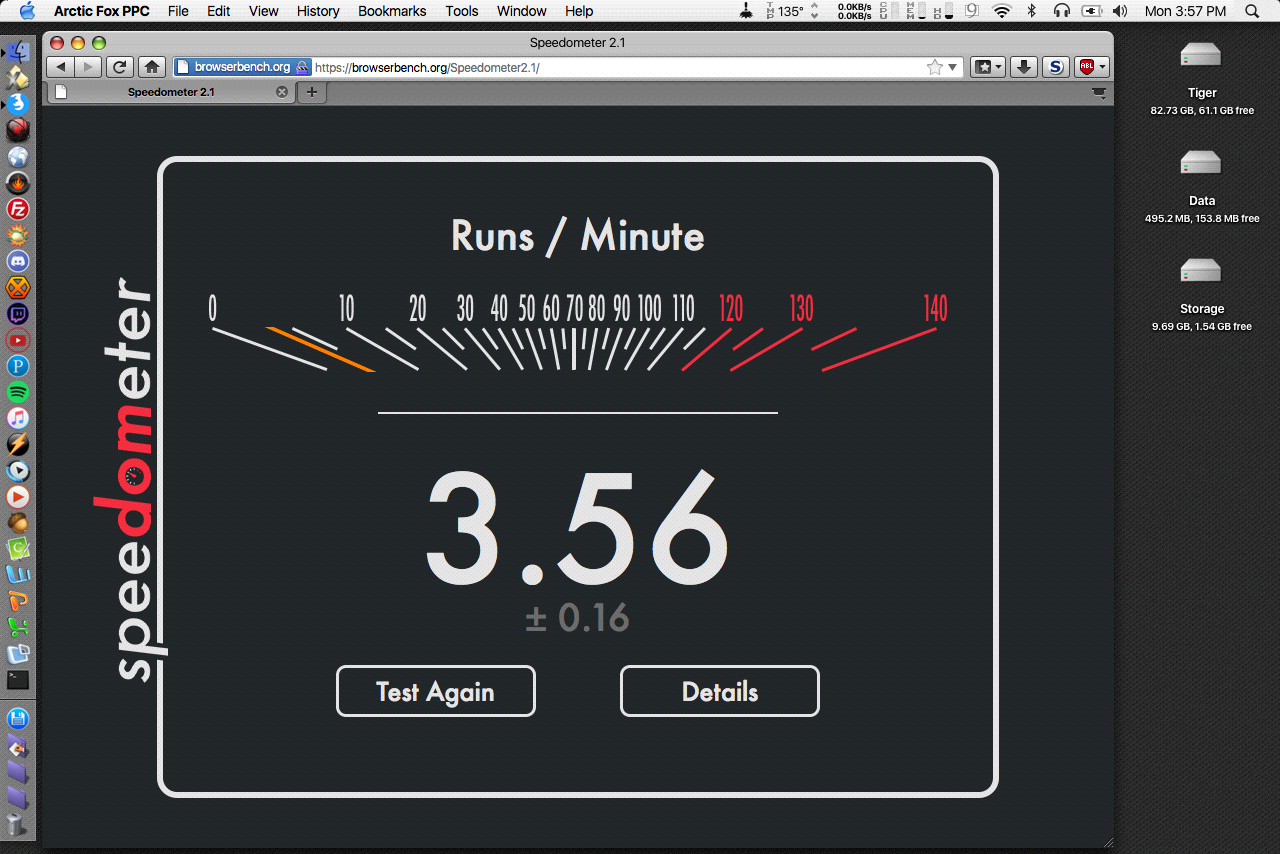Open the Help menu
The image size is (1280, 854).
pyautogui.click(x=579, y=11)
